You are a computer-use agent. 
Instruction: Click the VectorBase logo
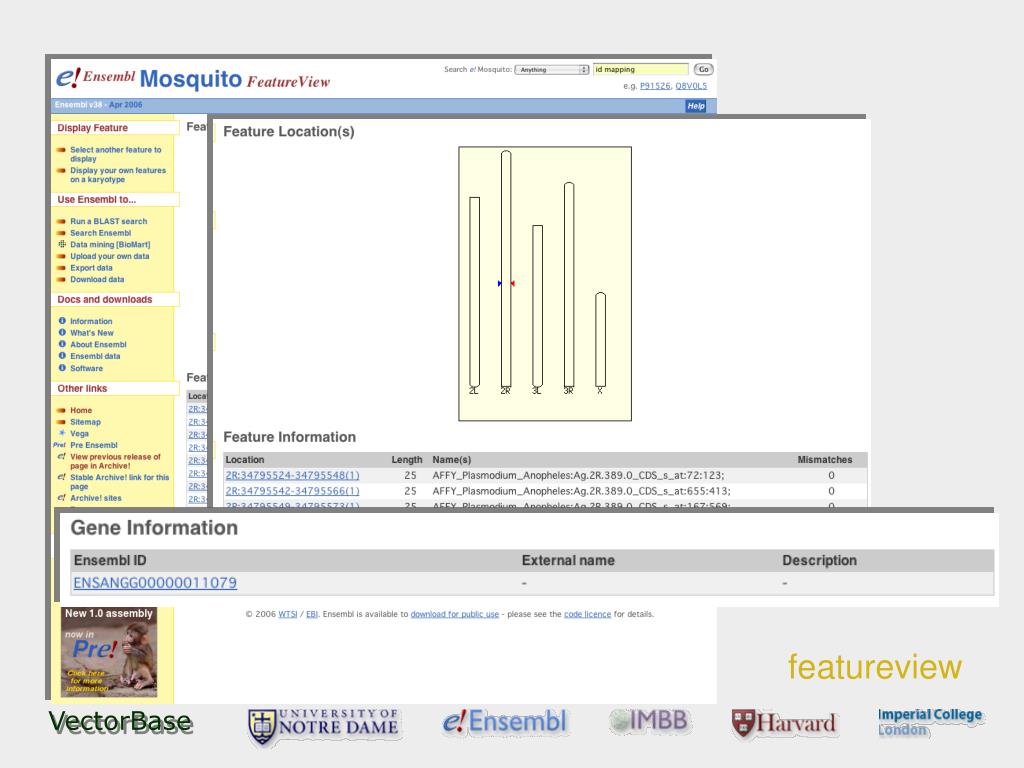click(x=121, y=724)
